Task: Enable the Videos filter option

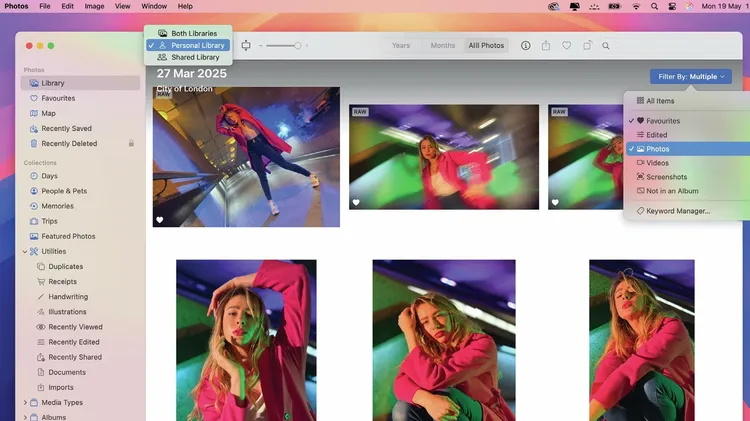Action: coord(657,163)
